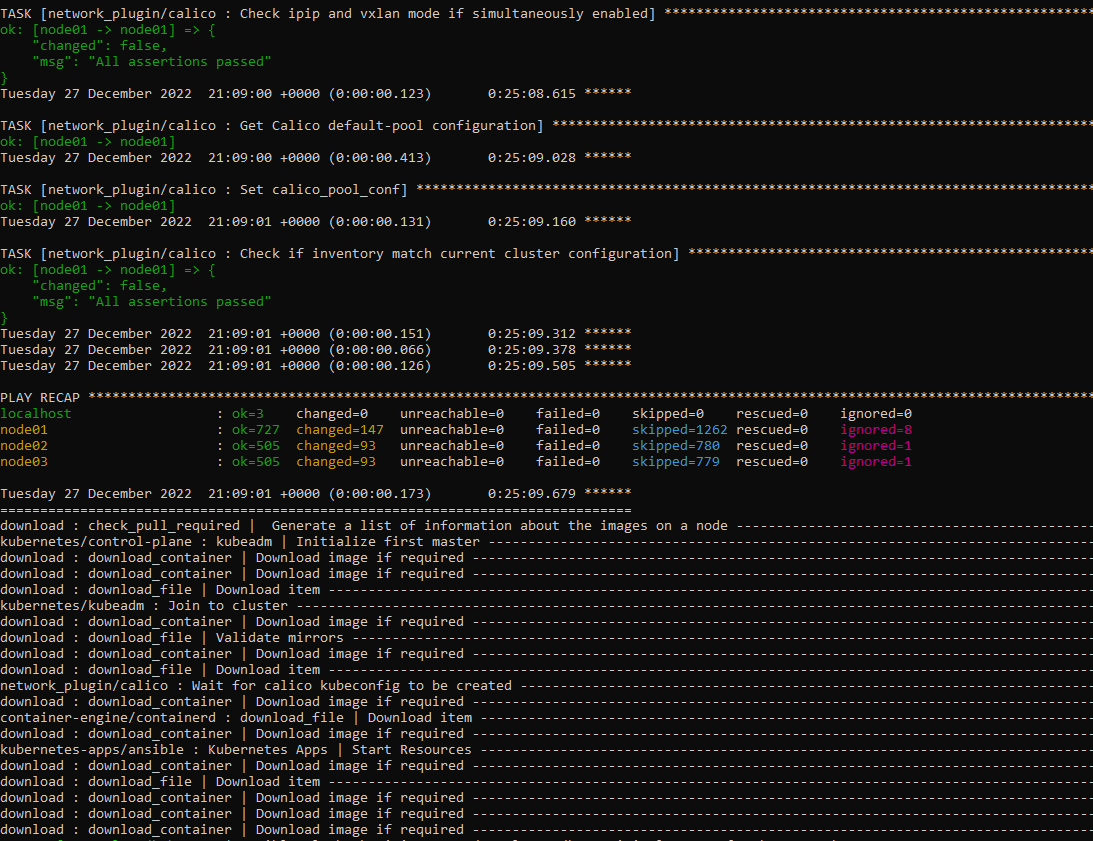Screen dimensions: 1093x841
Task: Select the changed=147 value
Action: pyautogui.click(x=339, y=430)
